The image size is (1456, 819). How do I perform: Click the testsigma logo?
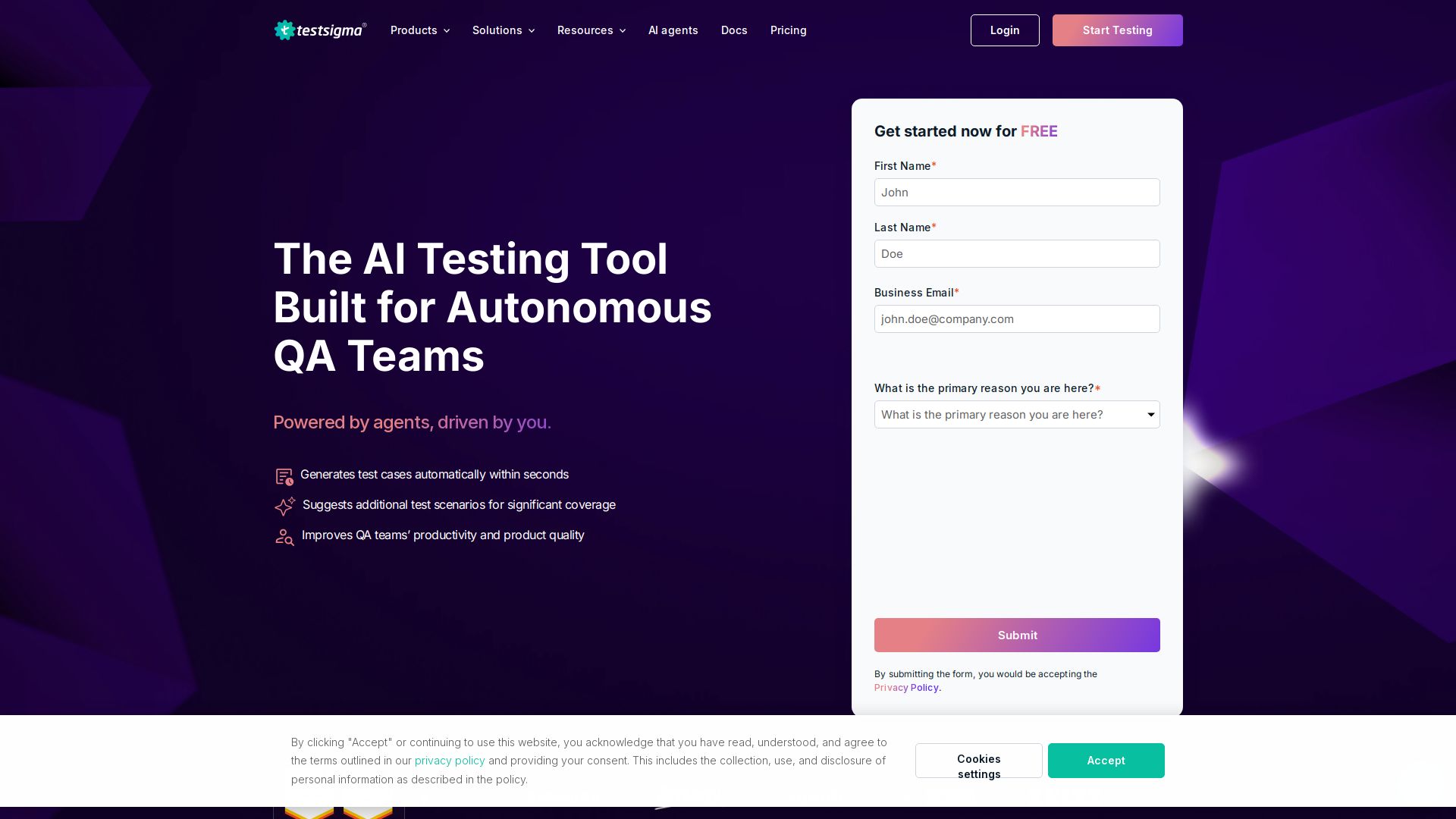[x=319, y=30]
